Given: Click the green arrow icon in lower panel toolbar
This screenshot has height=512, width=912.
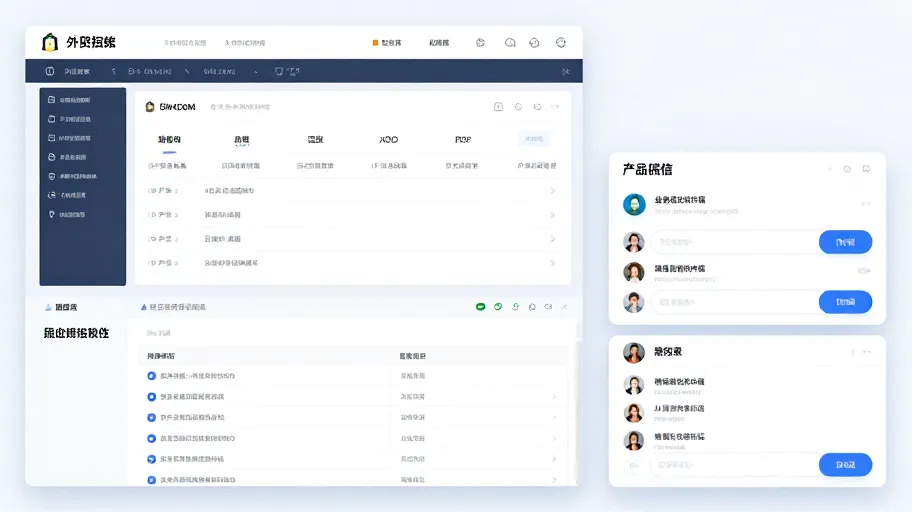Looking at the screenshot, I should pos(515,307).
